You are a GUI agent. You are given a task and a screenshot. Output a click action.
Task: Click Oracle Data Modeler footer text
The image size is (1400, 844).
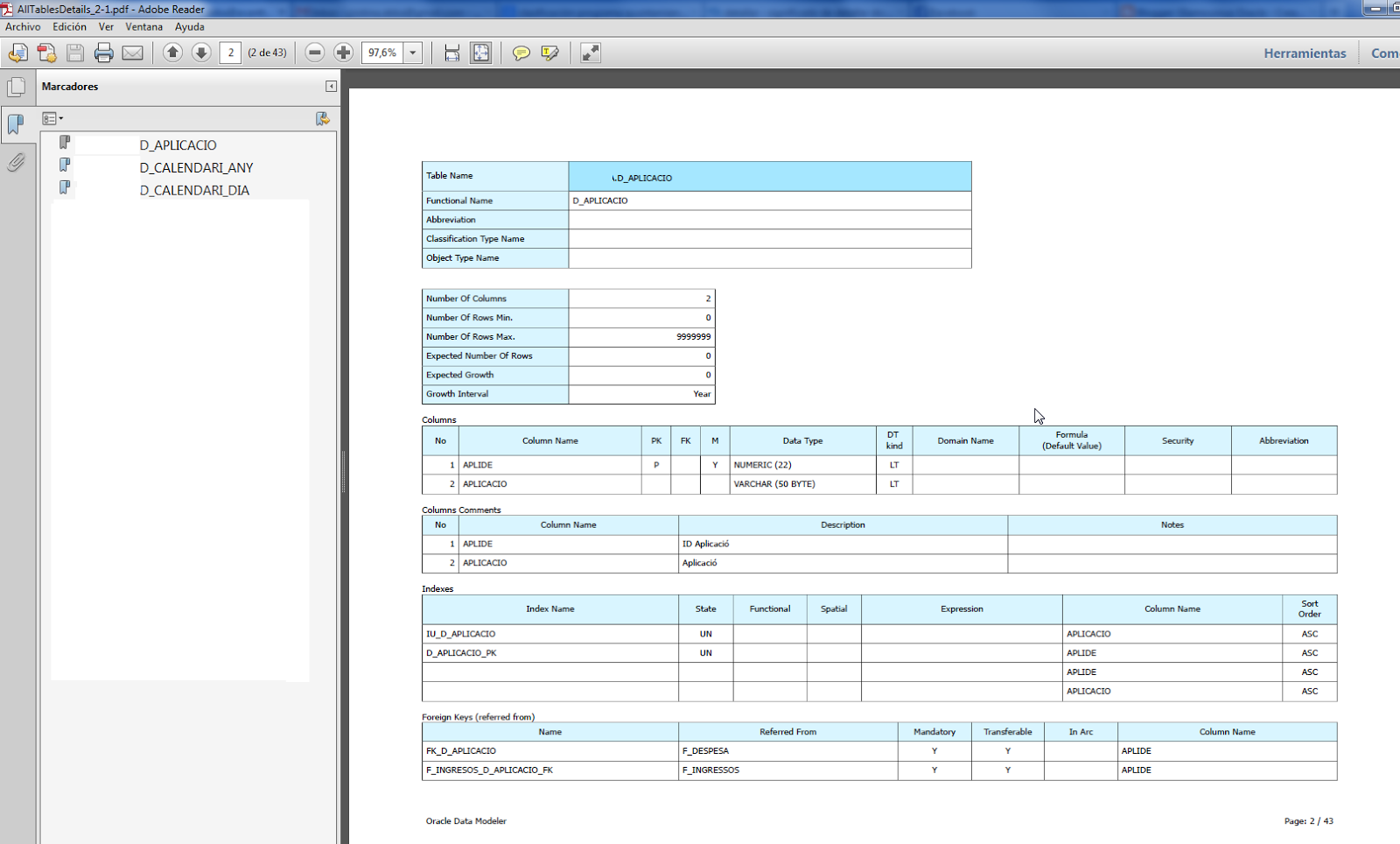[465, 821]
